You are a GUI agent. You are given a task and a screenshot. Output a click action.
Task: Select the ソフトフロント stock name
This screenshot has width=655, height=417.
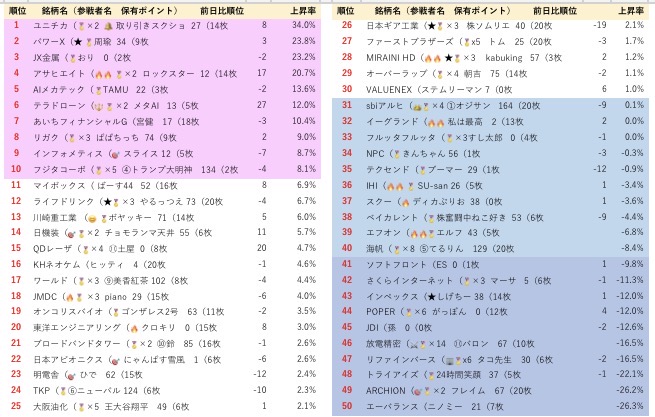pos(397,265)
